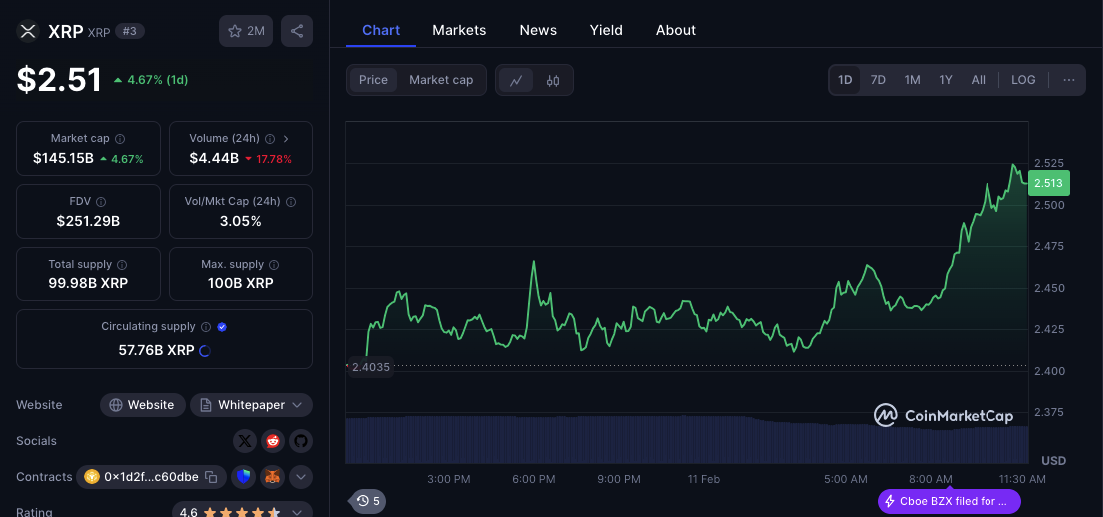1103x517 pixels.
Task: Click contract address 0×1d2f...c60dbe
Action: [151, 477]
